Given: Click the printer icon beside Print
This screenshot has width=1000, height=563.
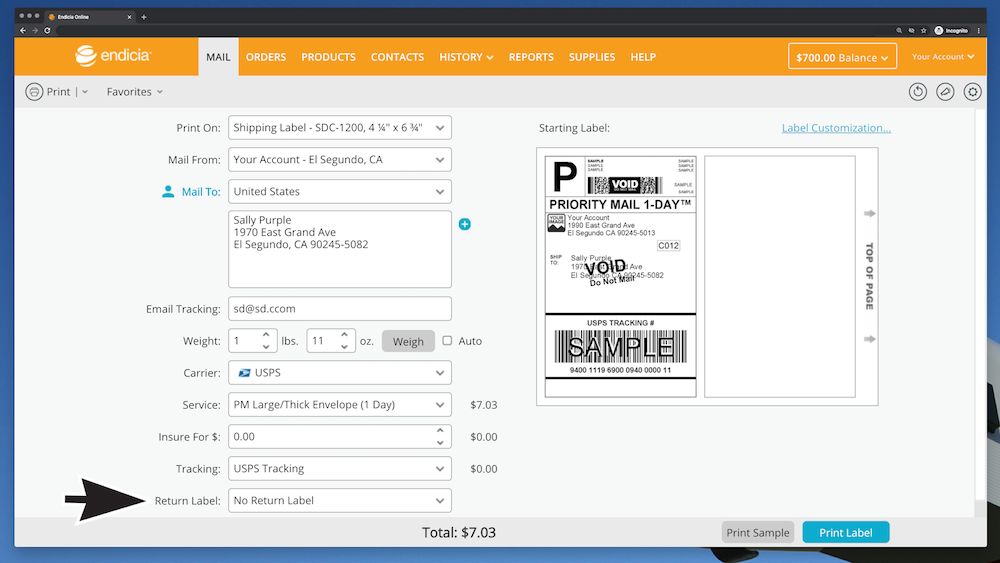Looking at the screenshot, I should point(34,92).
